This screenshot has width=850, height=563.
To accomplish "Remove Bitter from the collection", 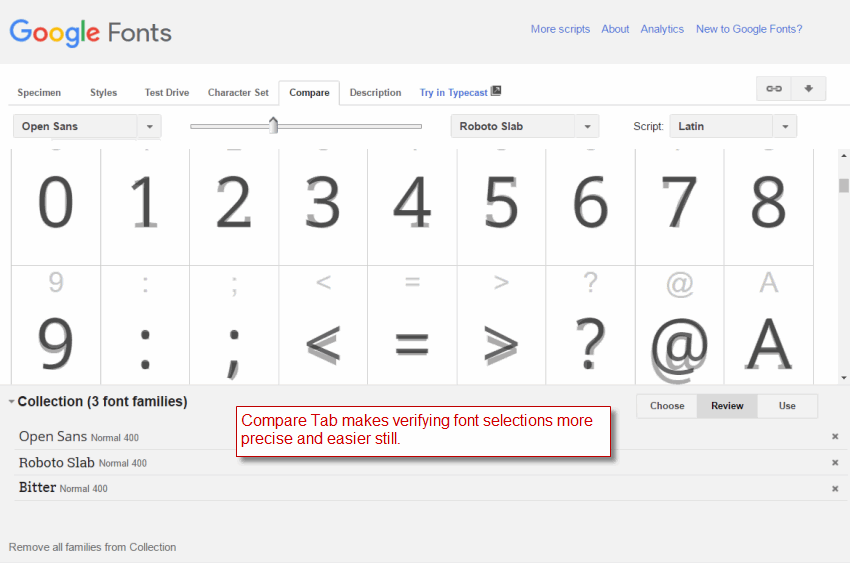I will coord(835,489).
